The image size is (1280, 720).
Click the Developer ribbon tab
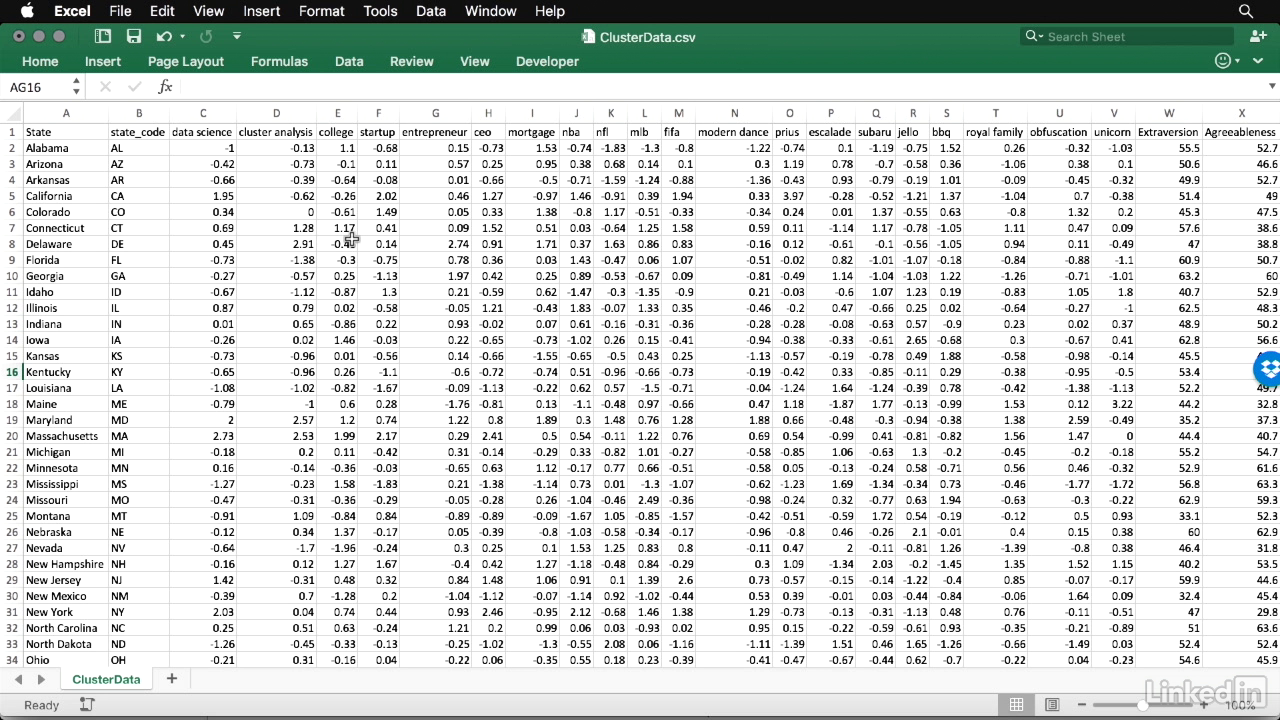point(547,61)
